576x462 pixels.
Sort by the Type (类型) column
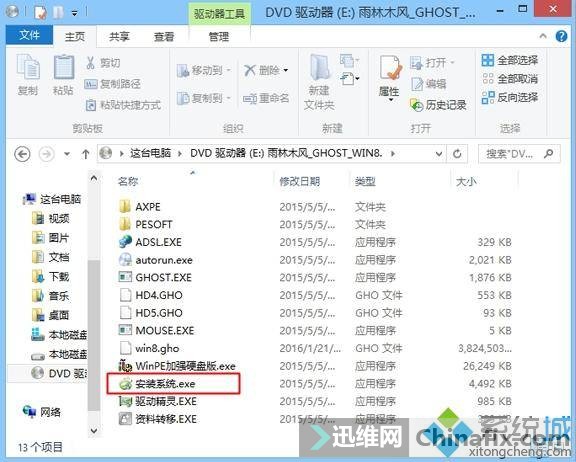365,181
